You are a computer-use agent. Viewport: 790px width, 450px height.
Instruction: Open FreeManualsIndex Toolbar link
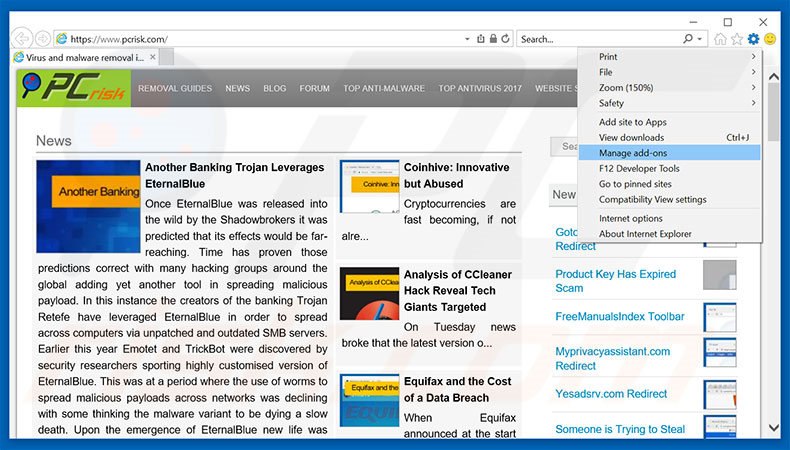[620, 316]
